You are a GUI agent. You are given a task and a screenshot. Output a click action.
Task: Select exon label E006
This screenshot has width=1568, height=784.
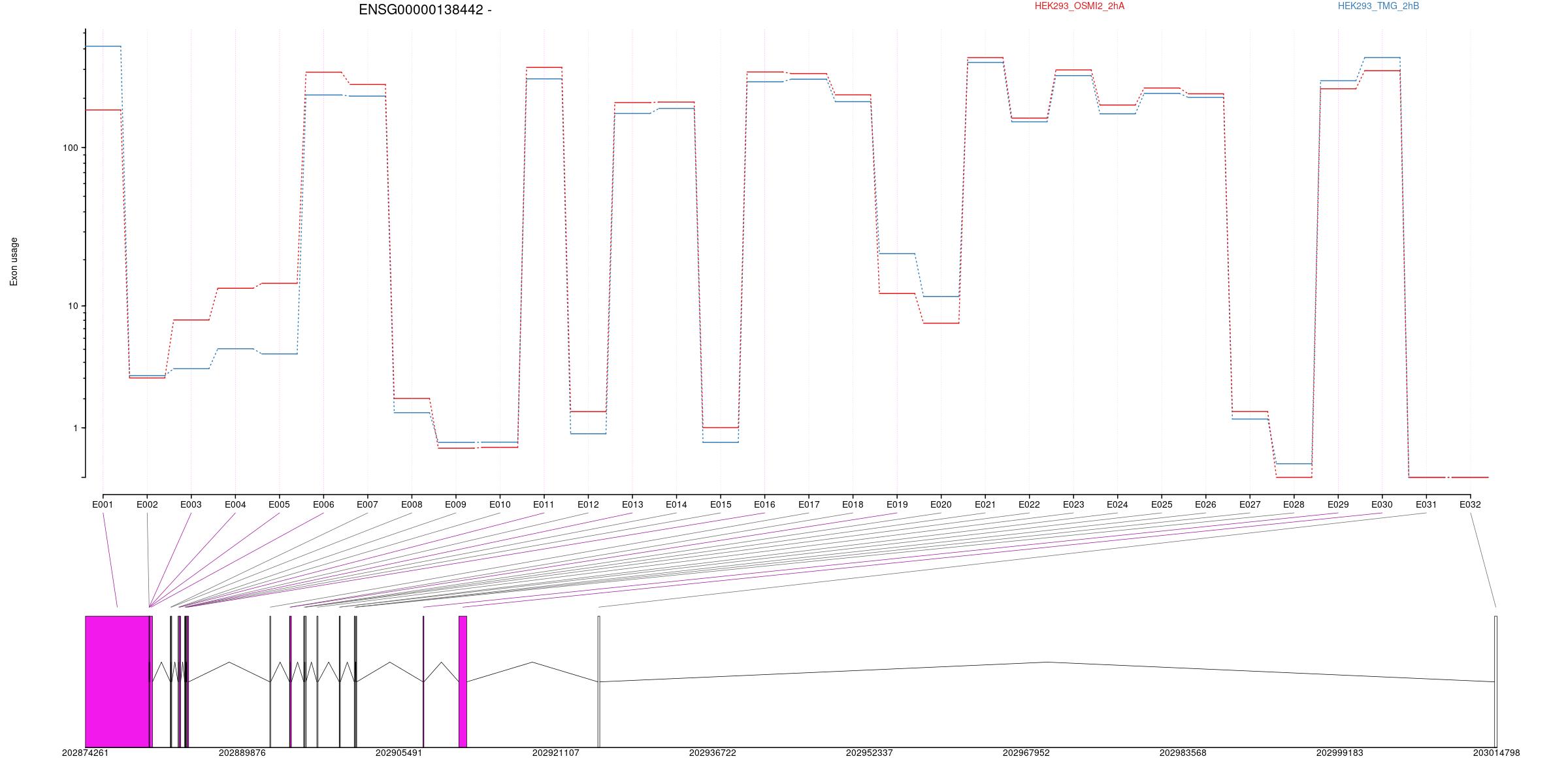(x=323, y=504)
